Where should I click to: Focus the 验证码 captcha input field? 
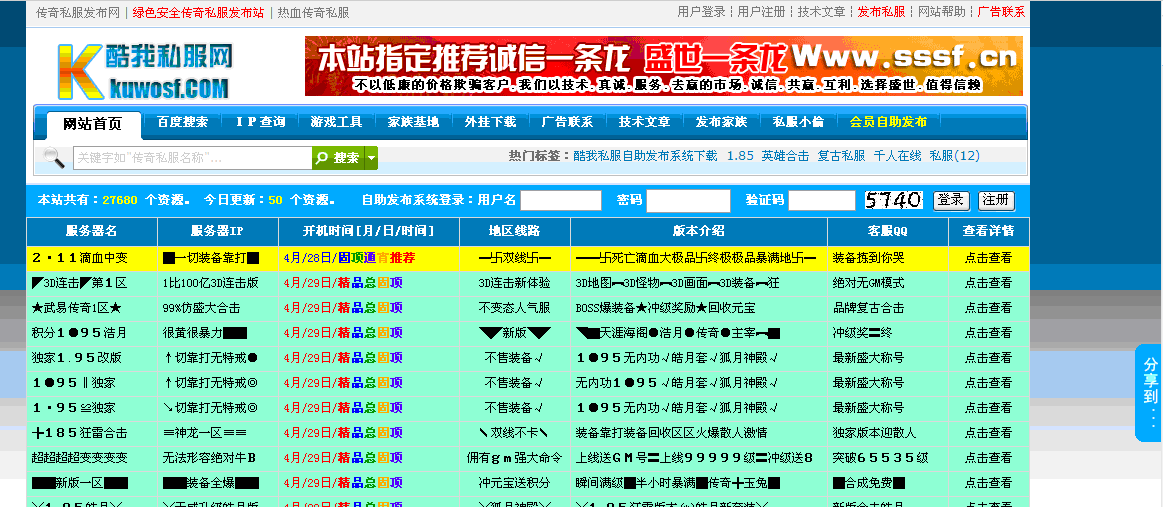click(x=821, y=200)
